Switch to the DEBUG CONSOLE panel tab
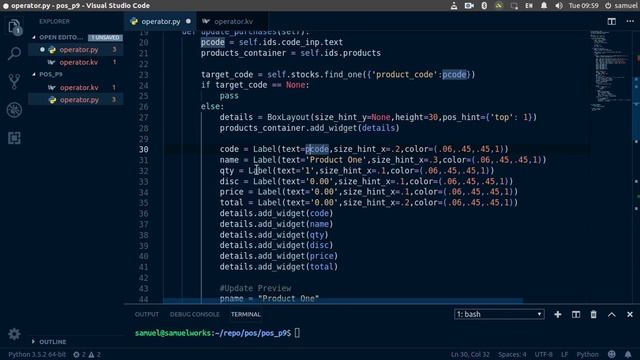 [x=195, y=314]
